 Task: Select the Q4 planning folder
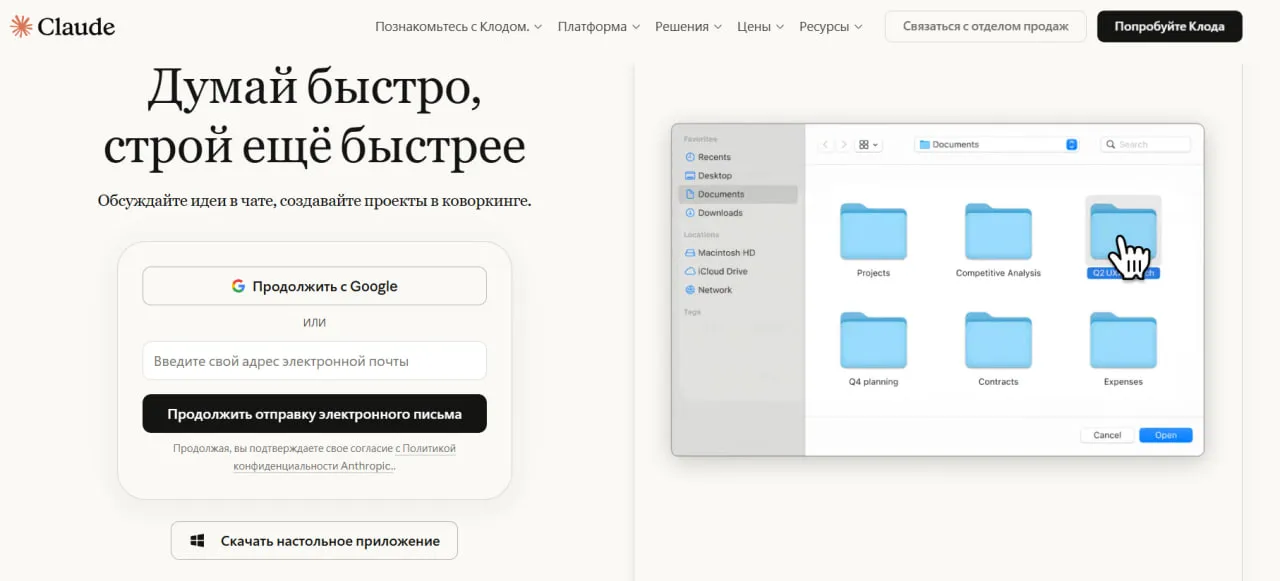[x=873, y=349]
